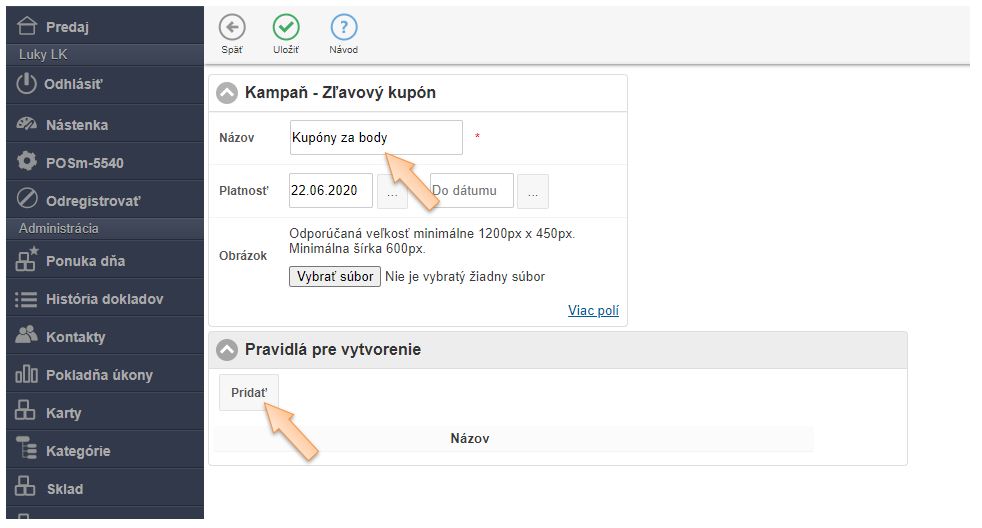Click Odregistrovať in the sidebar
The width and height of the screenshot is (982, 528).
pos(92,201)
